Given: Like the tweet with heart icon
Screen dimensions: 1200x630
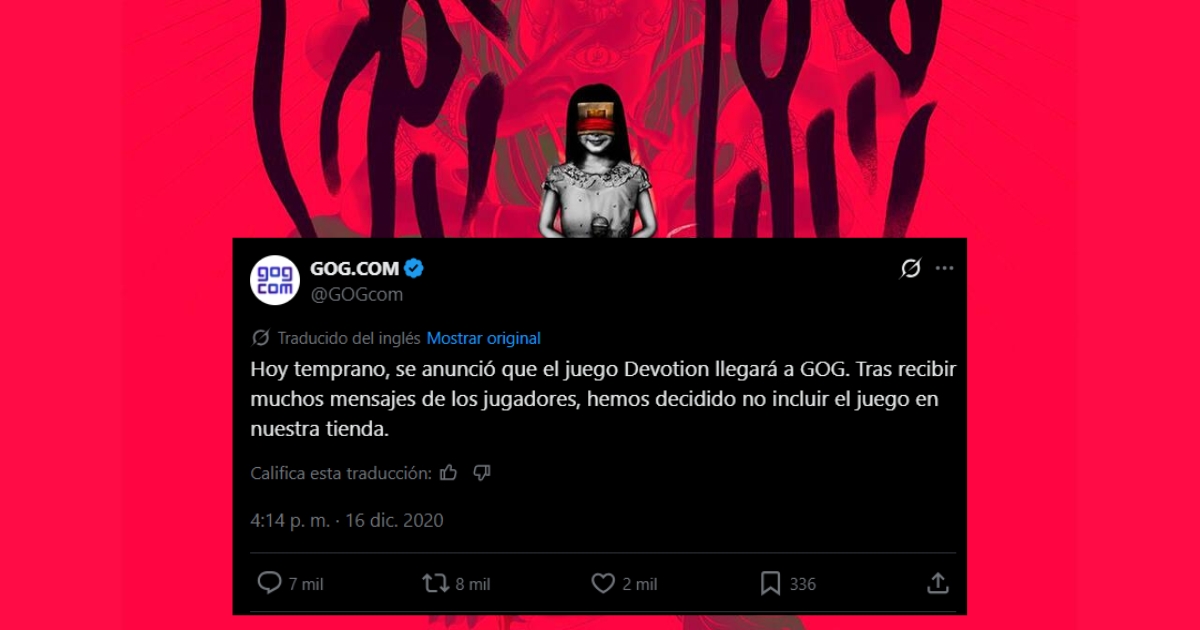Looking at the screenshot, I should [x=602, y=583].
